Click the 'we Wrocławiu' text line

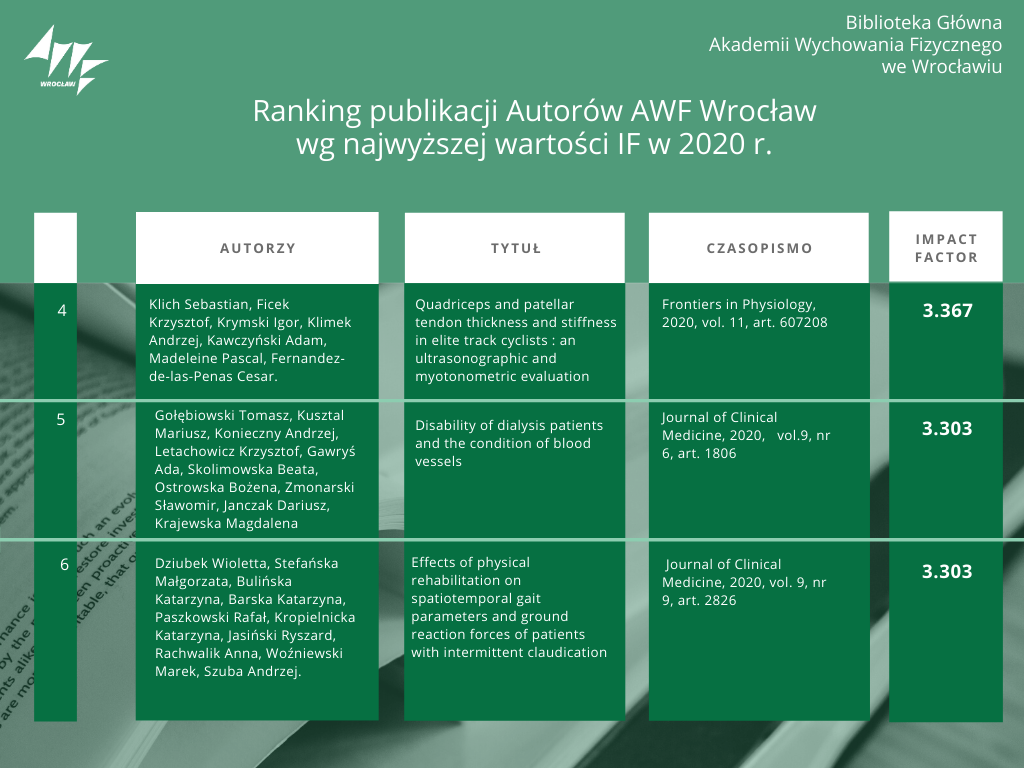(942, 66)
